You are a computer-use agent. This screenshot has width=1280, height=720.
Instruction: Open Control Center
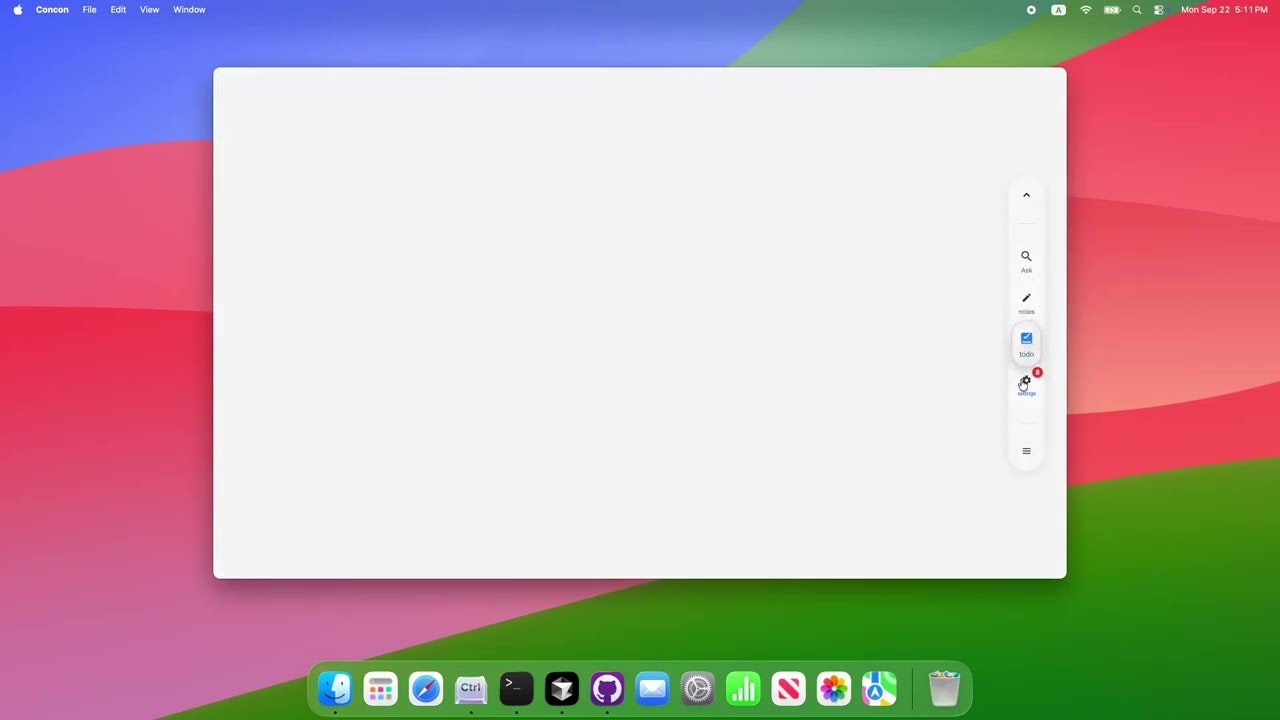pos(1159,10)
